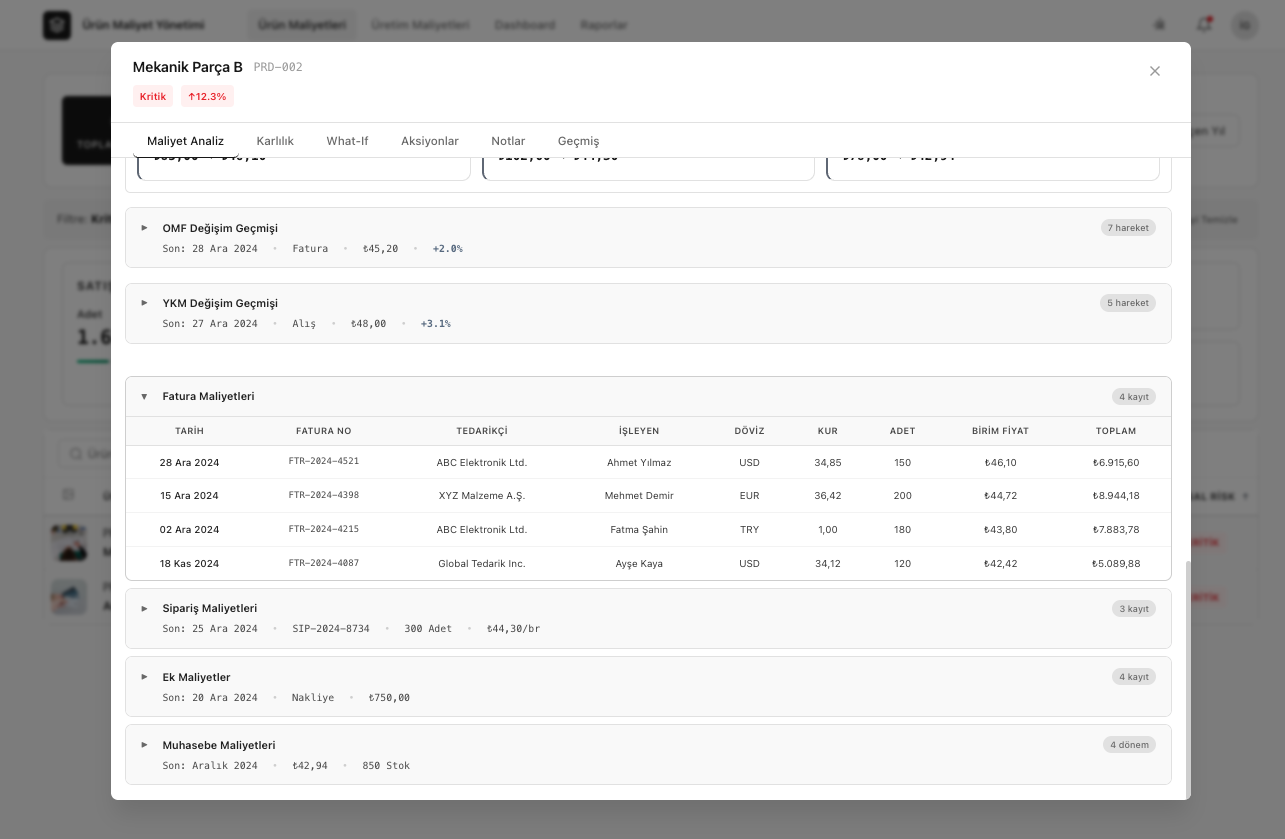
Task: Open the What-If tab
Action: point(347,141)
